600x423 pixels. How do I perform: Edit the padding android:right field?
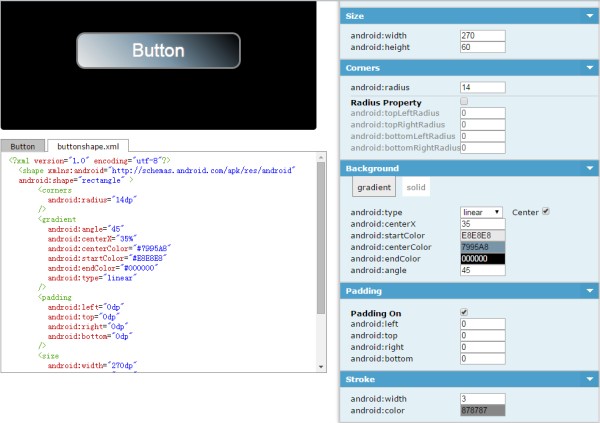point(483,347)
